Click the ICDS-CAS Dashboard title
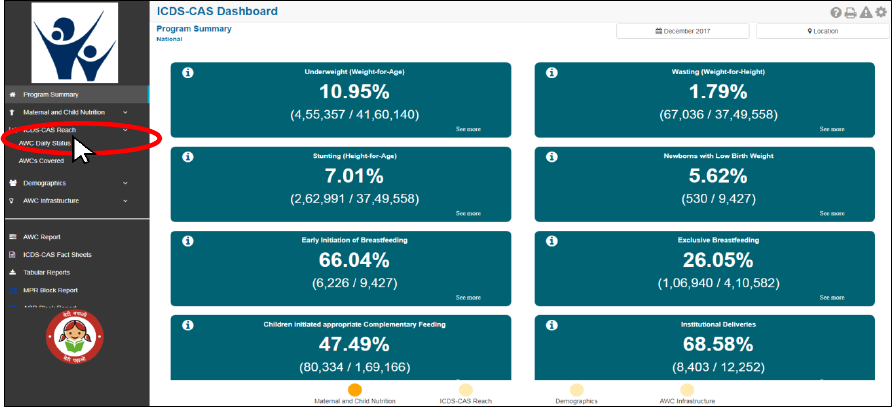The width and height of the screenshot is (892, 407). [217, 11]
